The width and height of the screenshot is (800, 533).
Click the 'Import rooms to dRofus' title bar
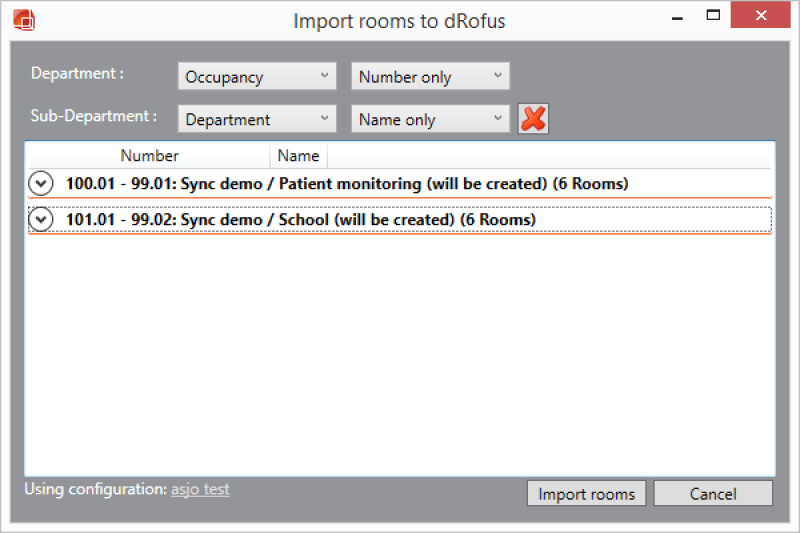click(399, 20)
